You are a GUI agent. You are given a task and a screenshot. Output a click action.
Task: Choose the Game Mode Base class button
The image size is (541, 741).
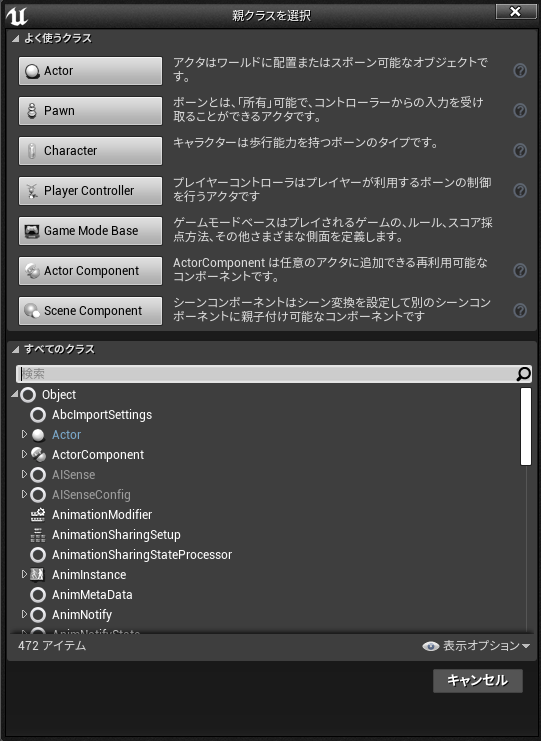pos(90,231)
